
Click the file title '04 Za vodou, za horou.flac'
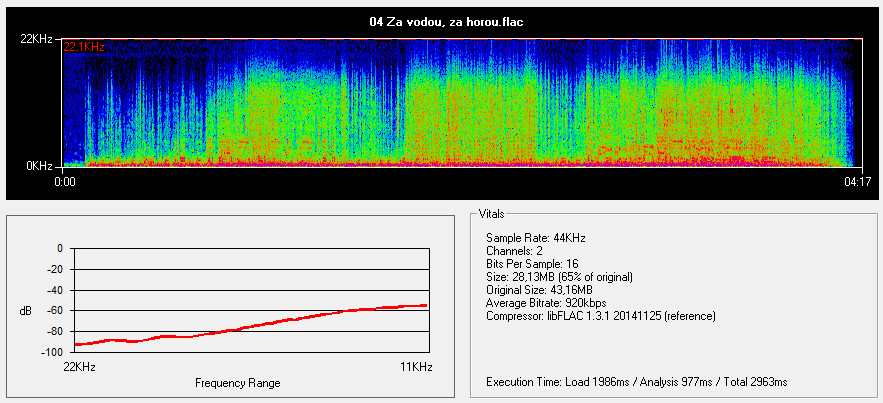click(441, 21)
